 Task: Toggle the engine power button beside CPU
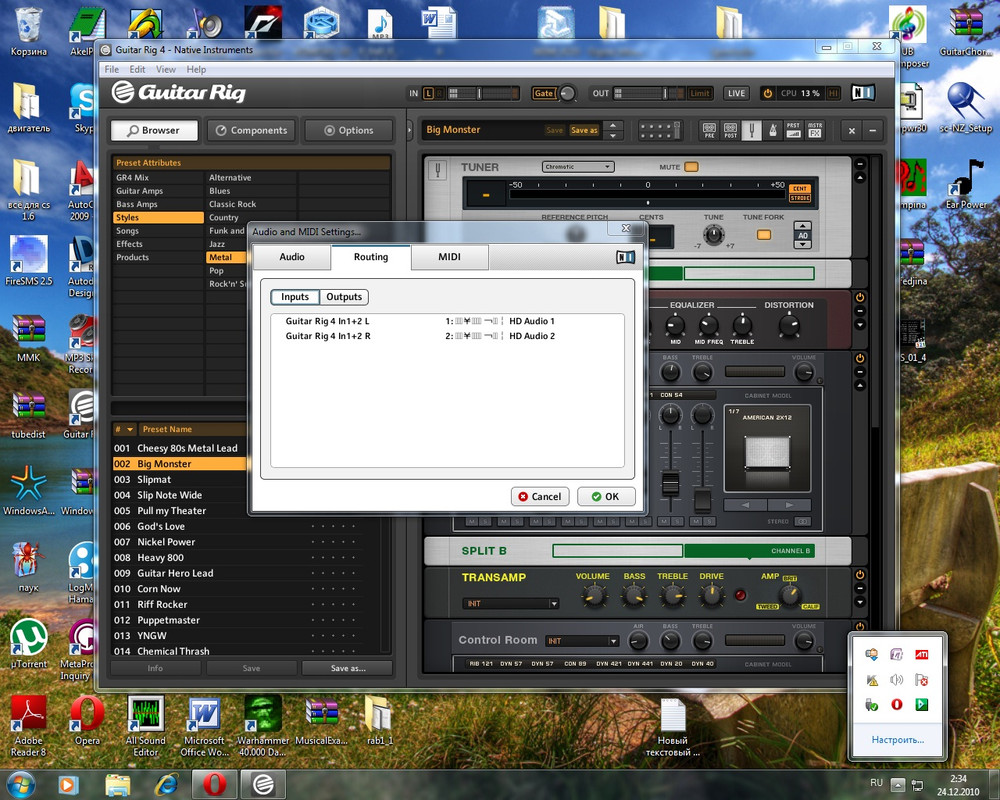click(x=768, y=93)
